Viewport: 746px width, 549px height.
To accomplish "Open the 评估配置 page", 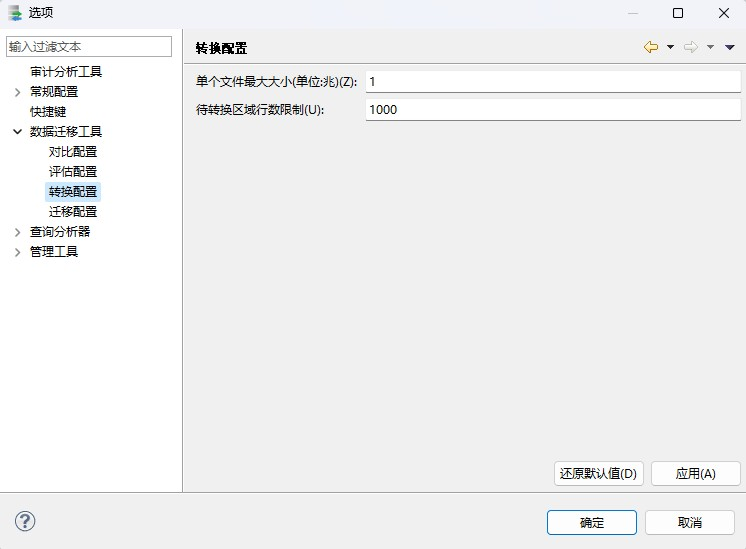I will pyautogui.click(x=73, y=171).
